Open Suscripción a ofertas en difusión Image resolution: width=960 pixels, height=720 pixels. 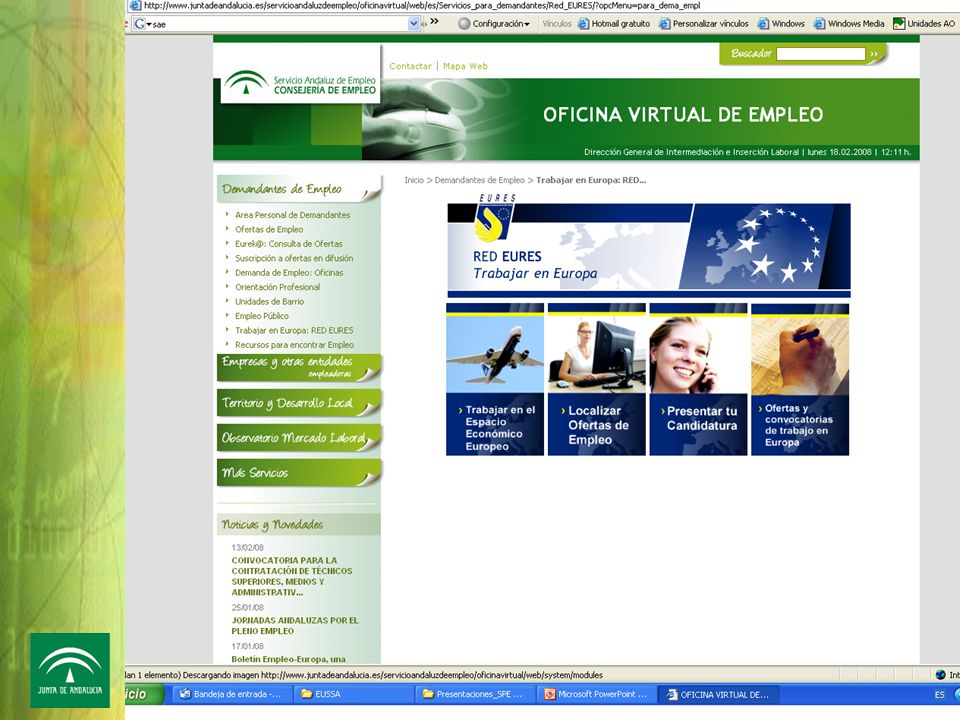[294, 258]
